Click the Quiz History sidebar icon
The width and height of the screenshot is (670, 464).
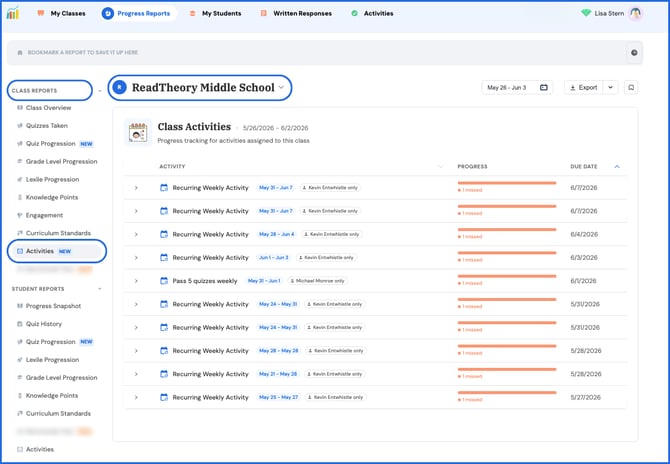click(20, 324)
